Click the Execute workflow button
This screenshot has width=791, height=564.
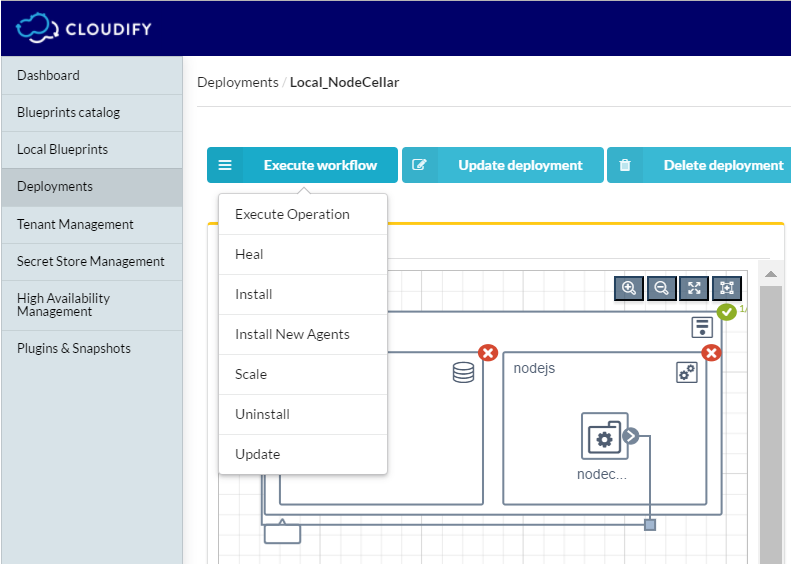(302, 165)
